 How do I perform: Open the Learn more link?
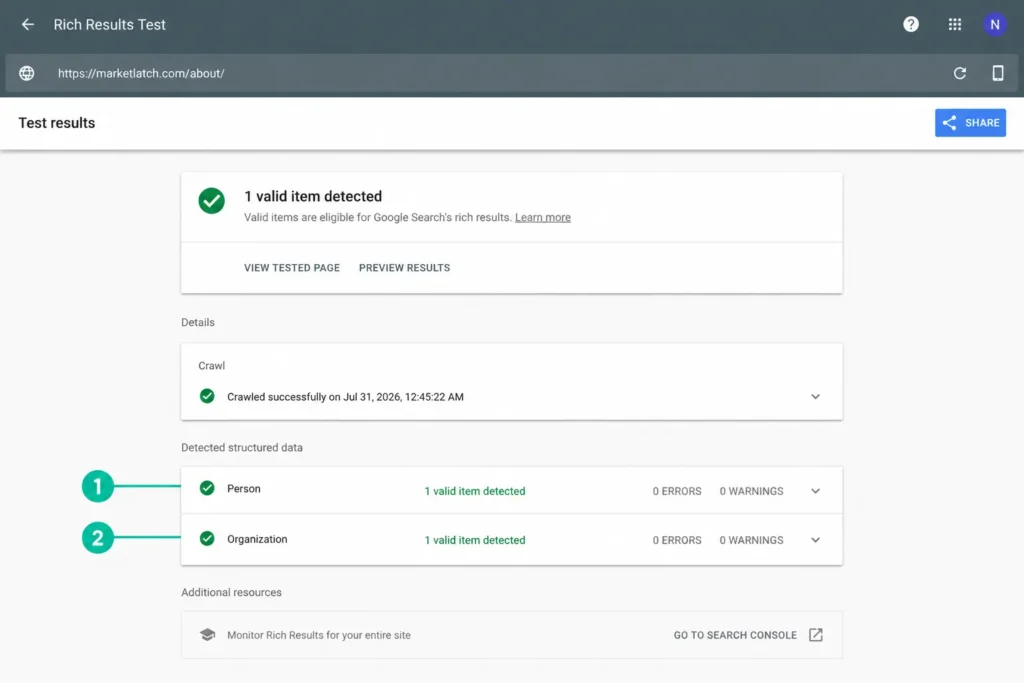tap(543, 217)
